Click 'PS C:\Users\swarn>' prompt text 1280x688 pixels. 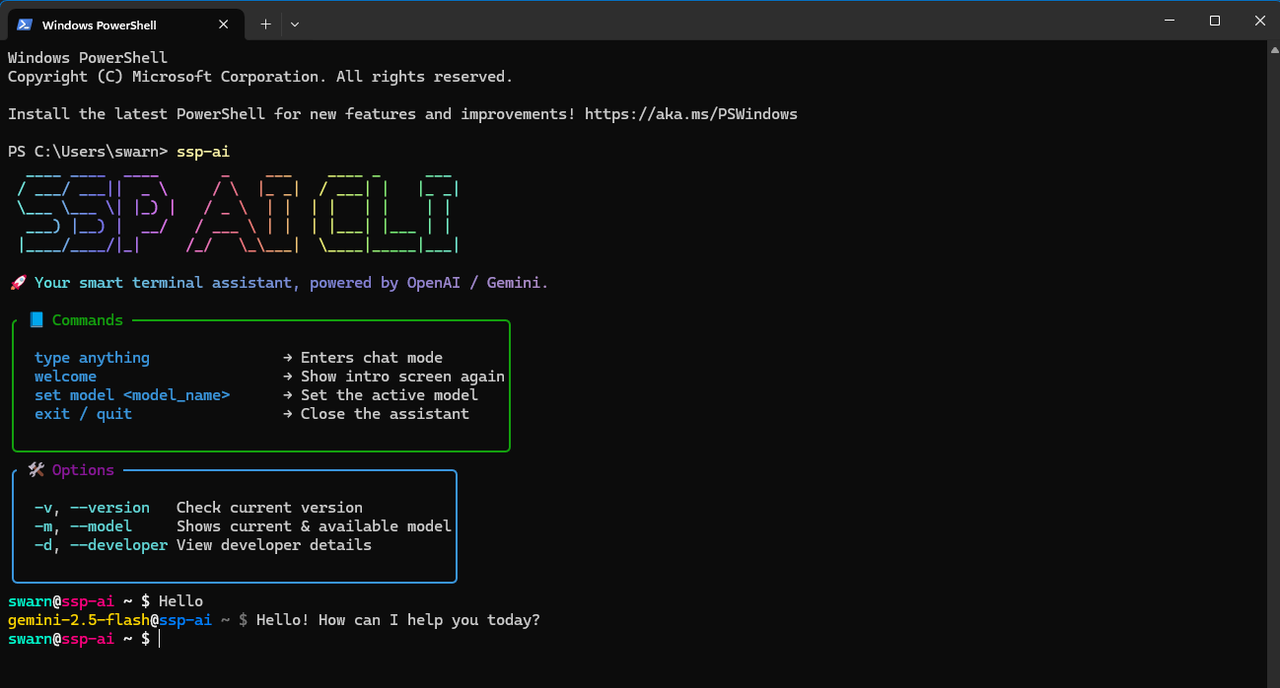[x=88, y=152]
